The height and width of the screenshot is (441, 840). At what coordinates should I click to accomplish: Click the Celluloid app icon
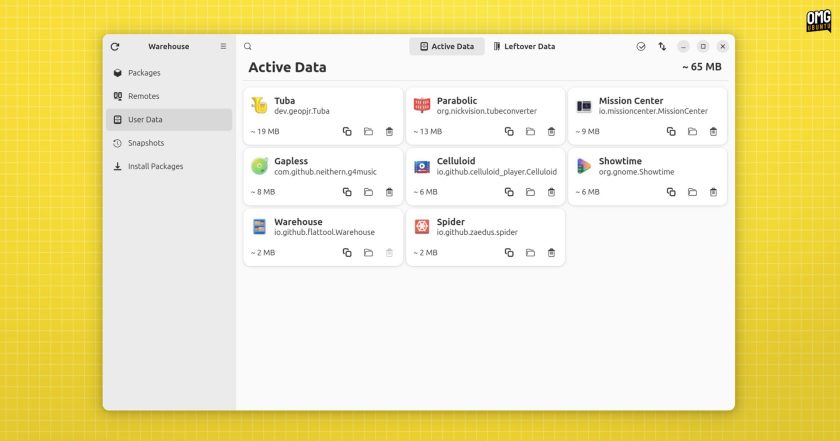[x=422, y=167]
